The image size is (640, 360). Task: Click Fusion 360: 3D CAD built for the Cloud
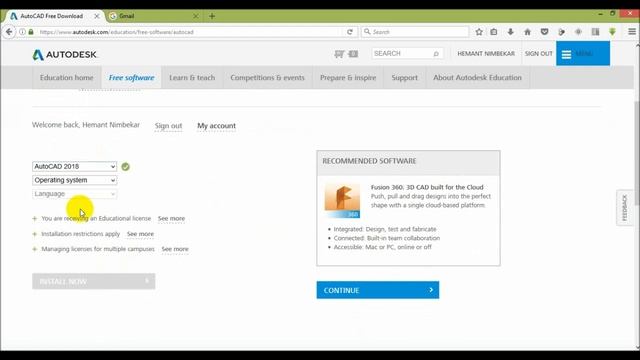(x=427, y=187)
